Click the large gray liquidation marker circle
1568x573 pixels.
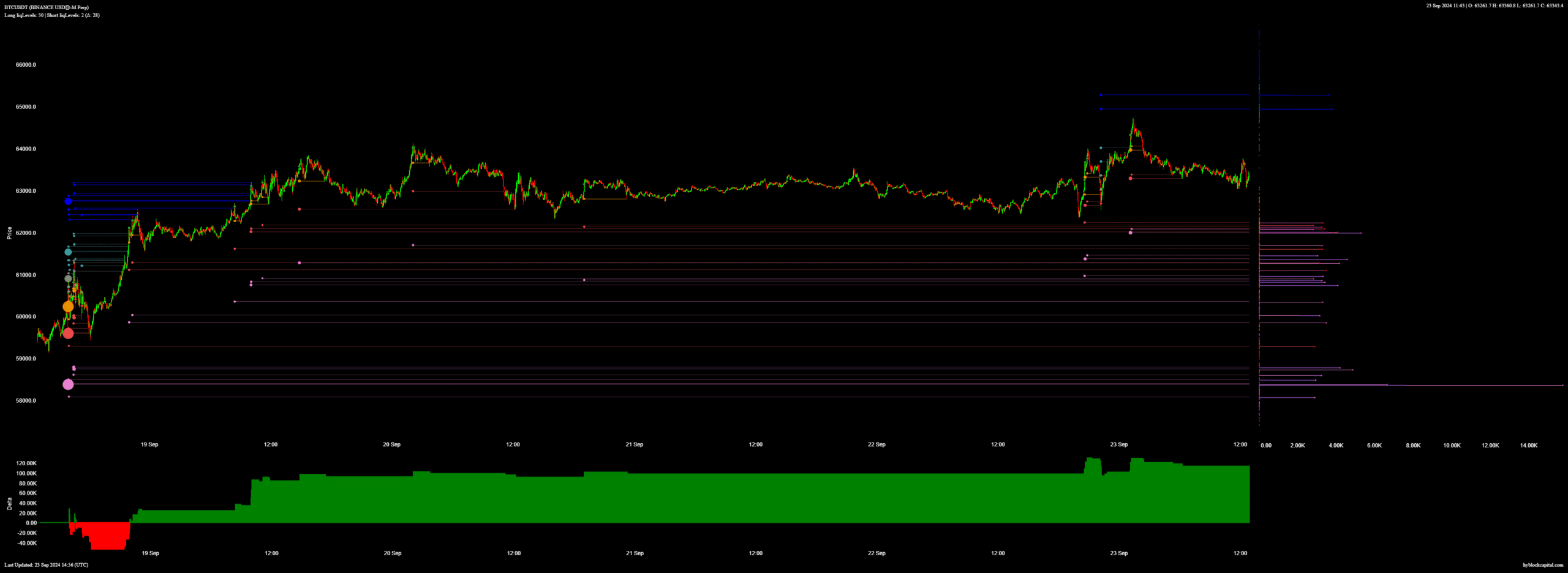(x=68, y=279)
